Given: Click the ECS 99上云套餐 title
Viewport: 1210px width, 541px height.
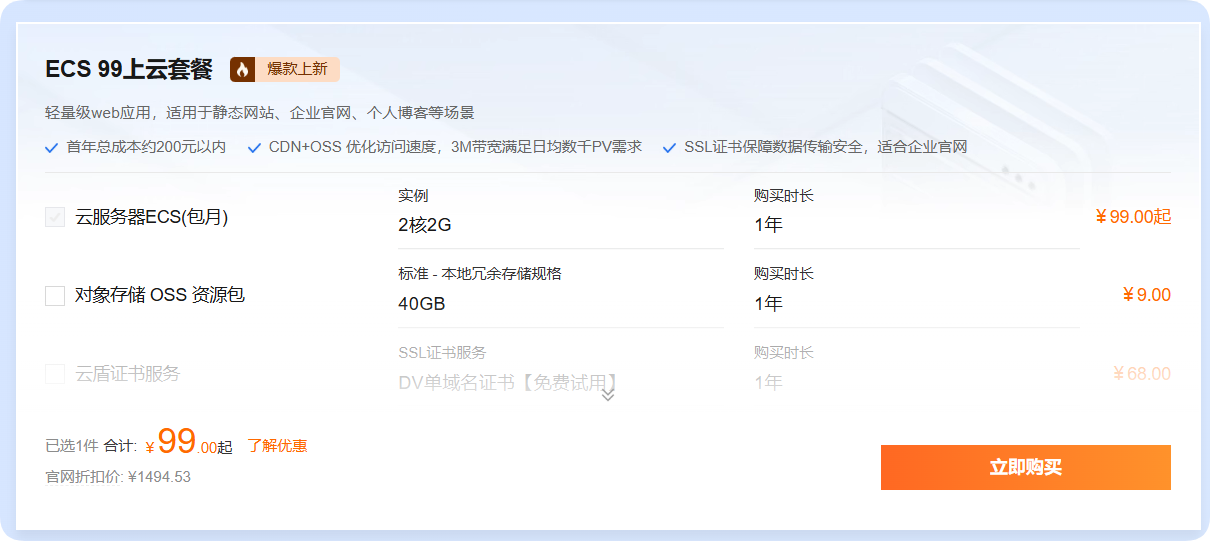Looking at the screenshot, I should click(129, 69).
